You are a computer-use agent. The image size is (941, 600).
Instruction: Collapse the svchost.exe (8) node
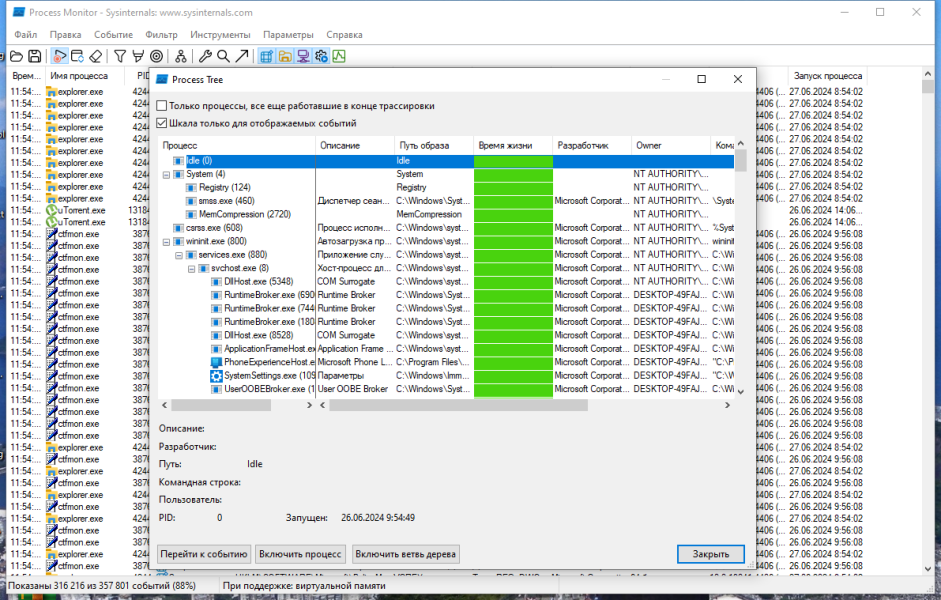(191, 269)
